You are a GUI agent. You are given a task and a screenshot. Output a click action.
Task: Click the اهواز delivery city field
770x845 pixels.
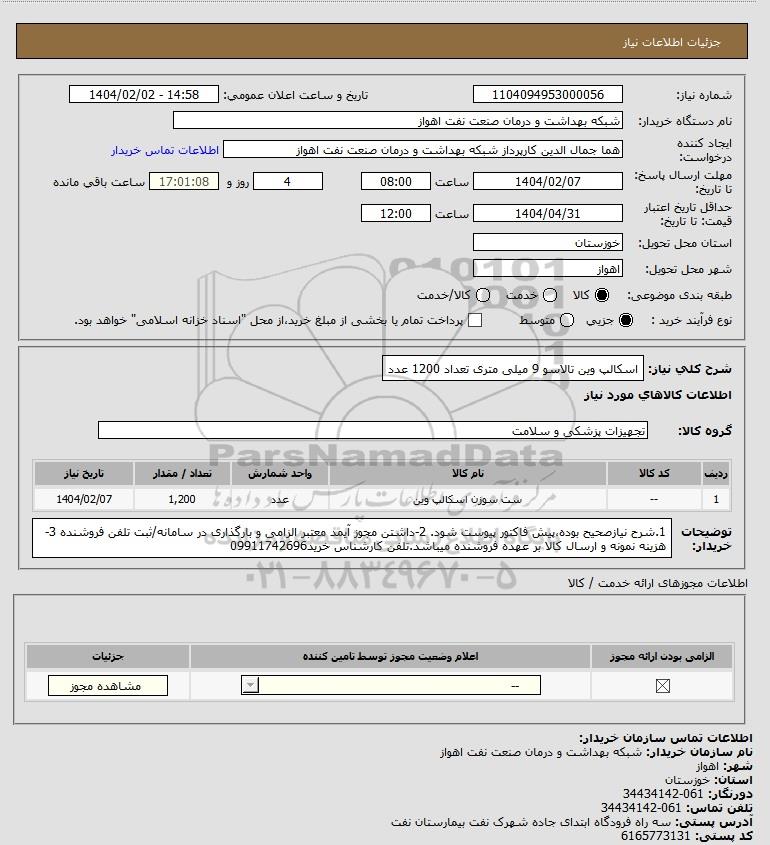tap(547, 268)
